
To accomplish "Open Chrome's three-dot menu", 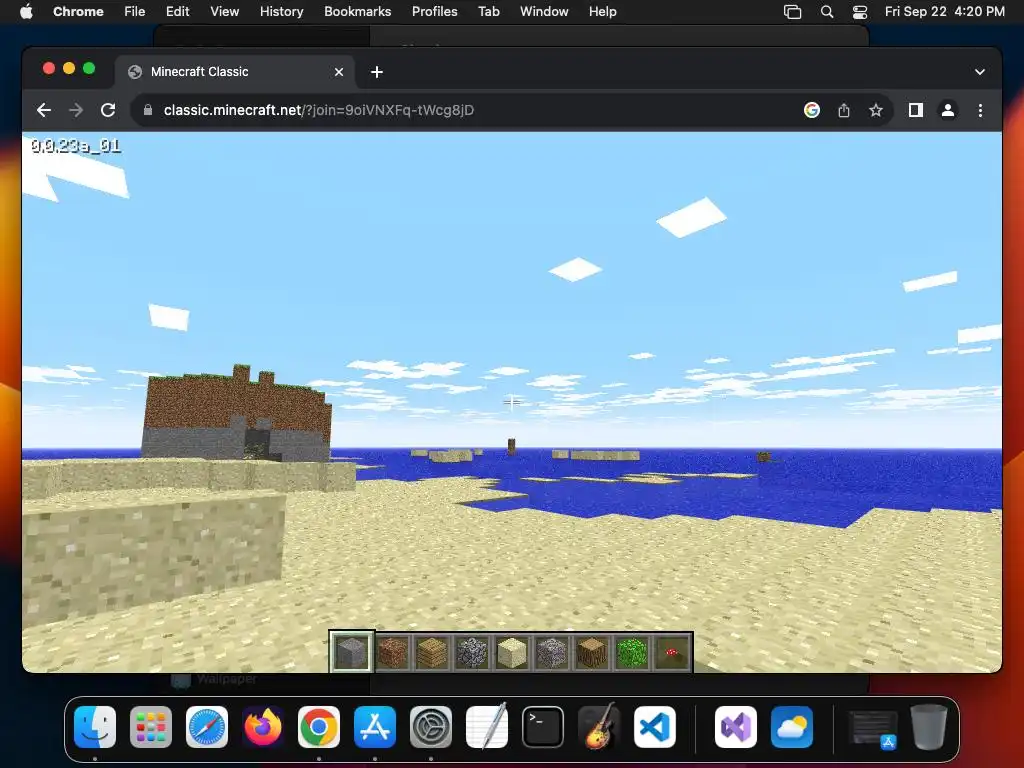I will (980, 110).
